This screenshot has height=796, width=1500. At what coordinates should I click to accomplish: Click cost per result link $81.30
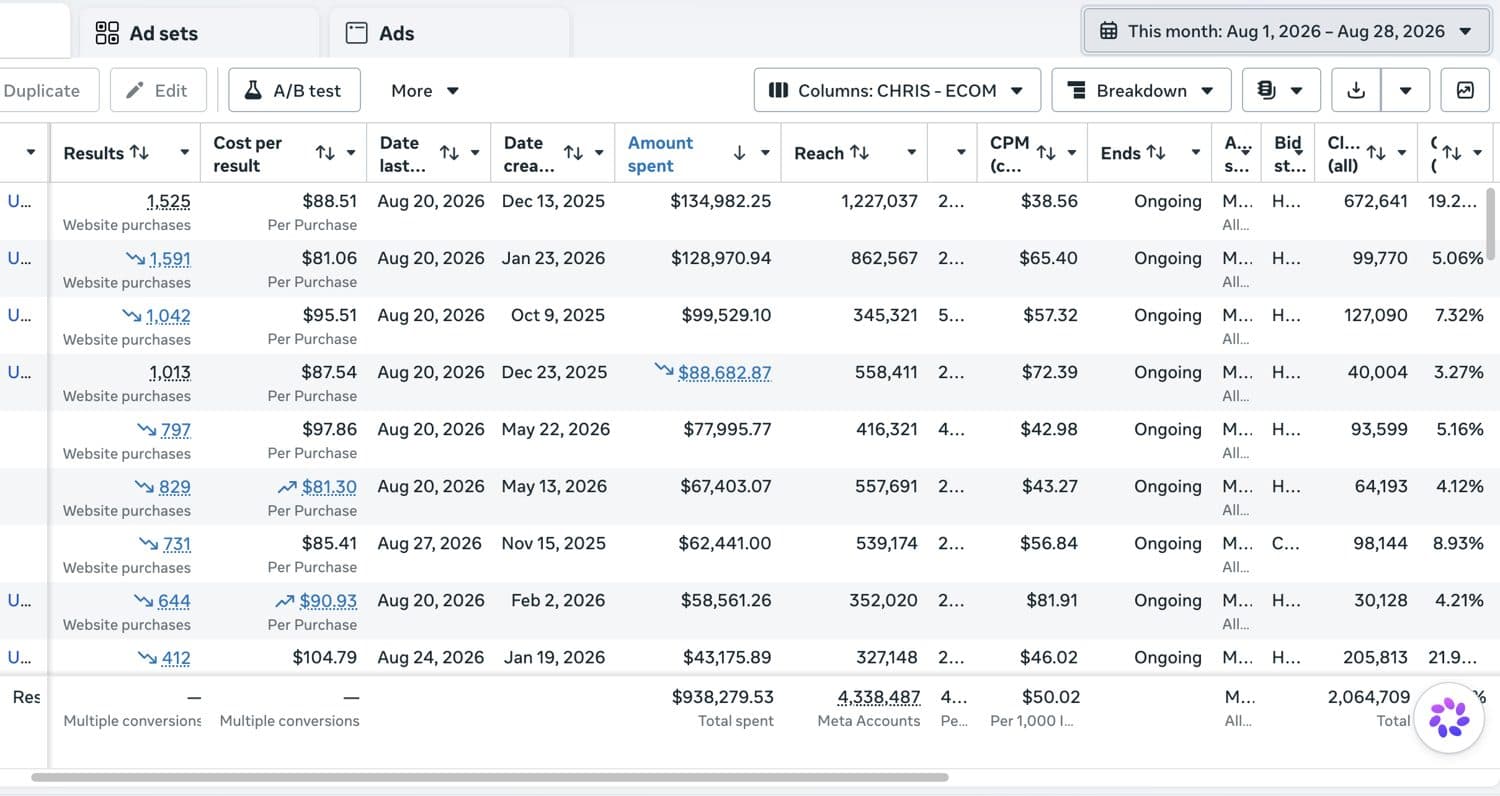328,487
